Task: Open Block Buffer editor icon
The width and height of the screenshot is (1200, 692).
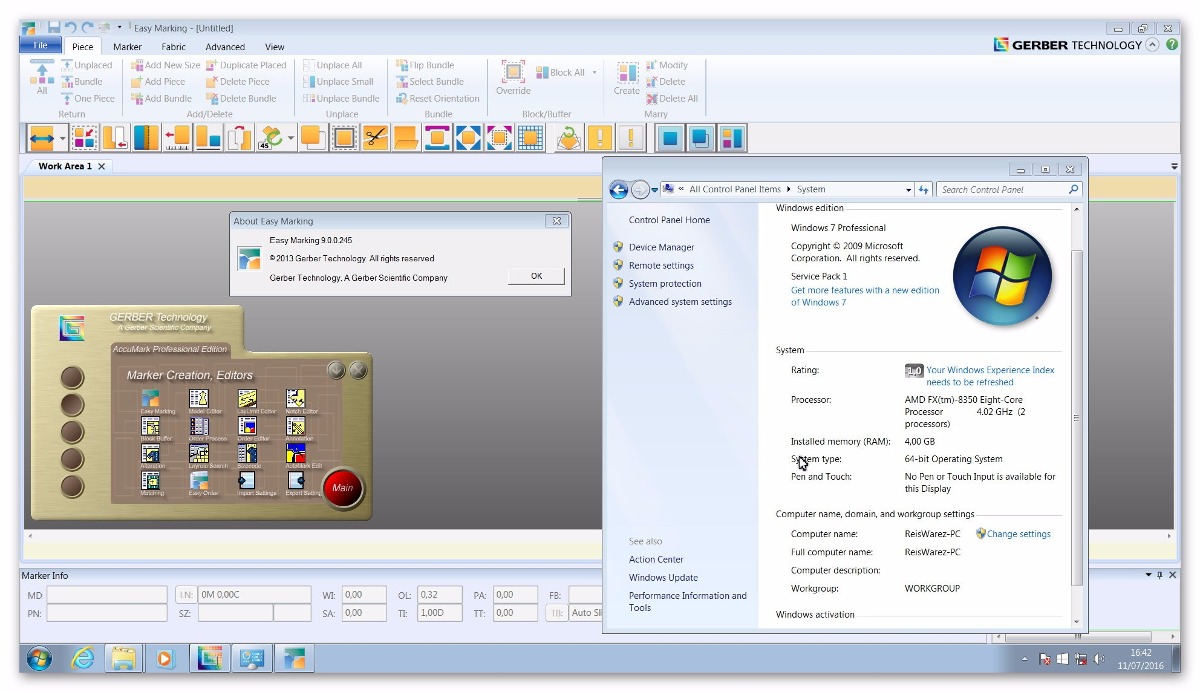Action: coord(151,427)
